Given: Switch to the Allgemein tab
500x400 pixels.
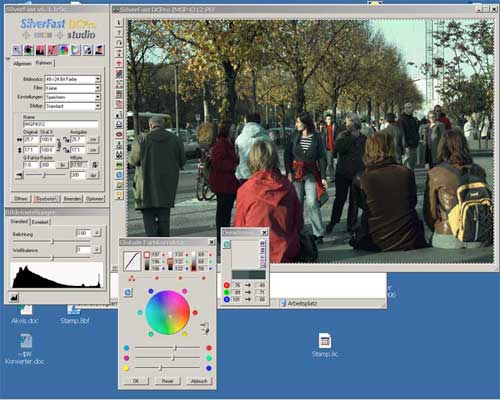Looking at the screenshot, I should coord(22,63).
